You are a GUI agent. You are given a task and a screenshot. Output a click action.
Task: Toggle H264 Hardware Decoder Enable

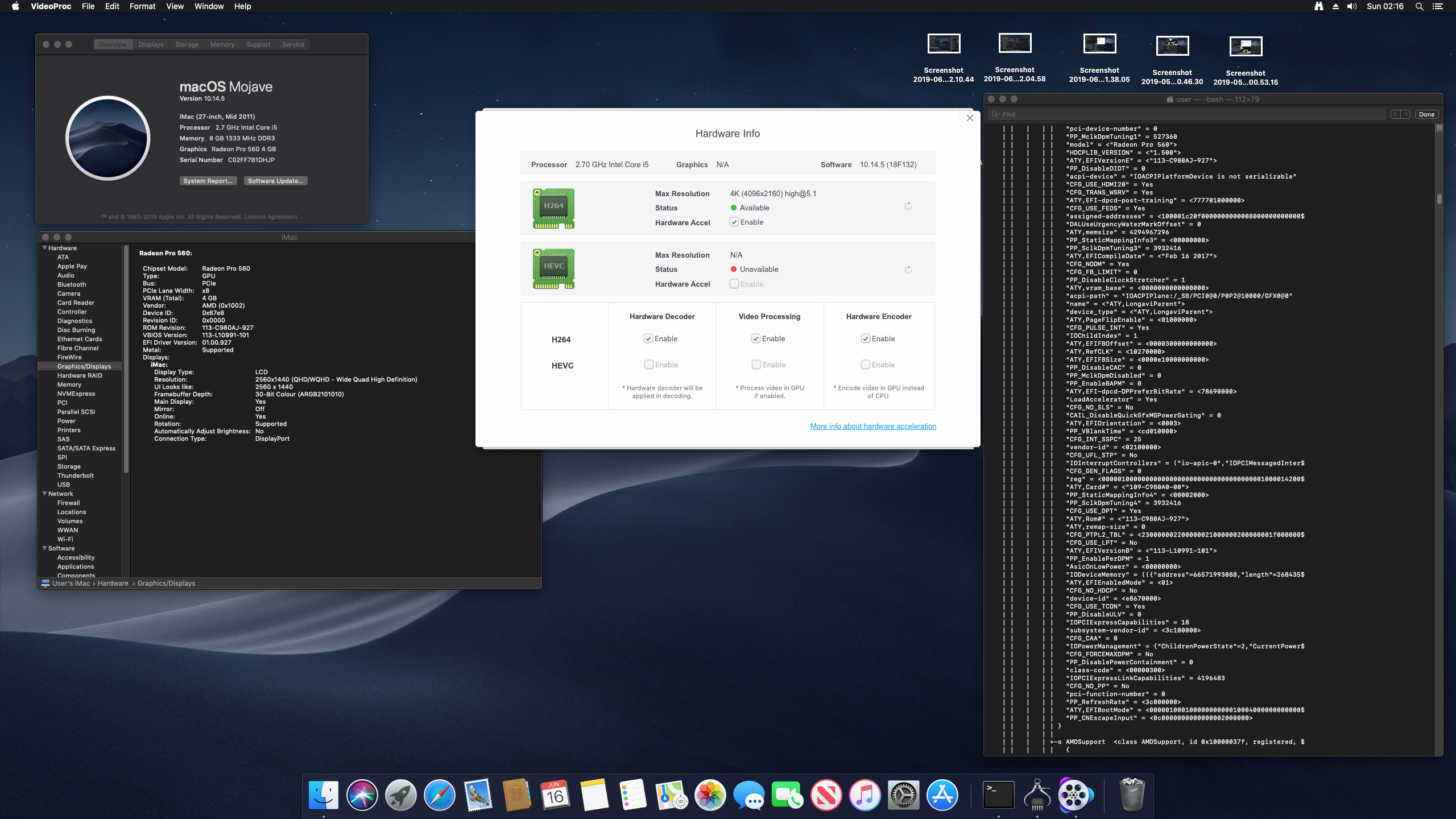648,339
